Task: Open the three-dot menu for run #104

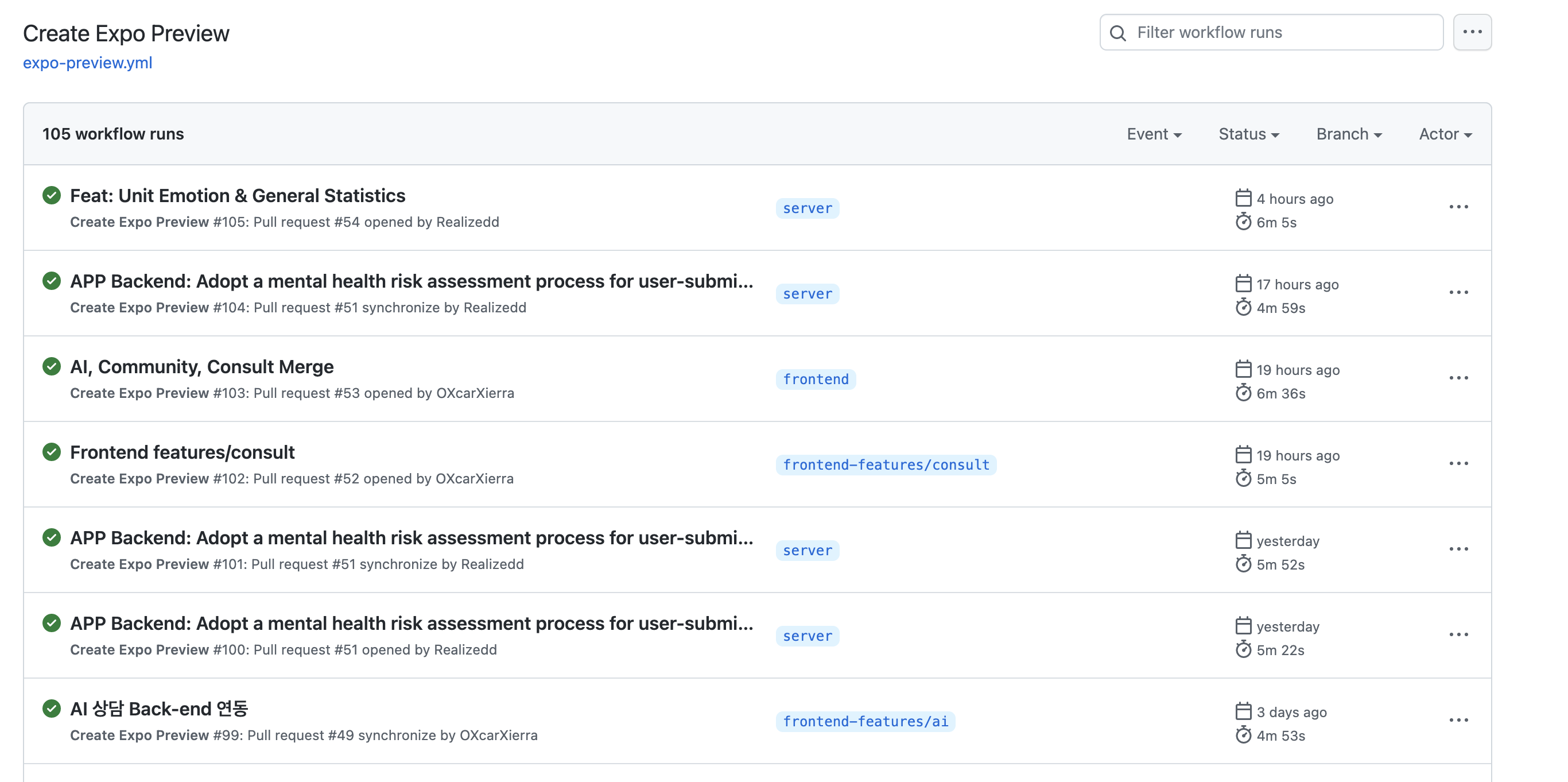Action: click(1458, 293)
